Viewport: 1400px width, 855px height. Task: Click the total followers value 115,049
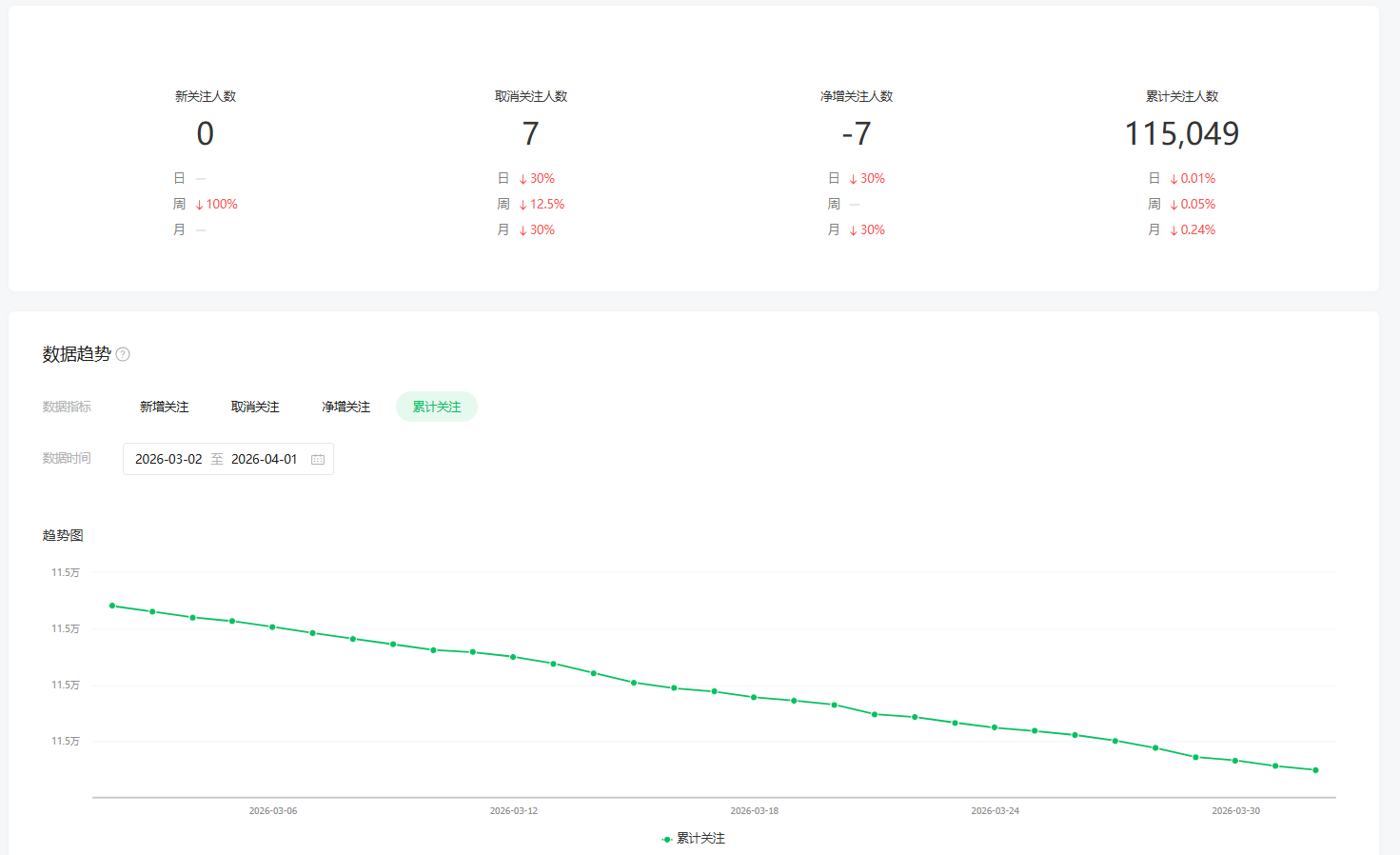click(x=1182, y=133)
